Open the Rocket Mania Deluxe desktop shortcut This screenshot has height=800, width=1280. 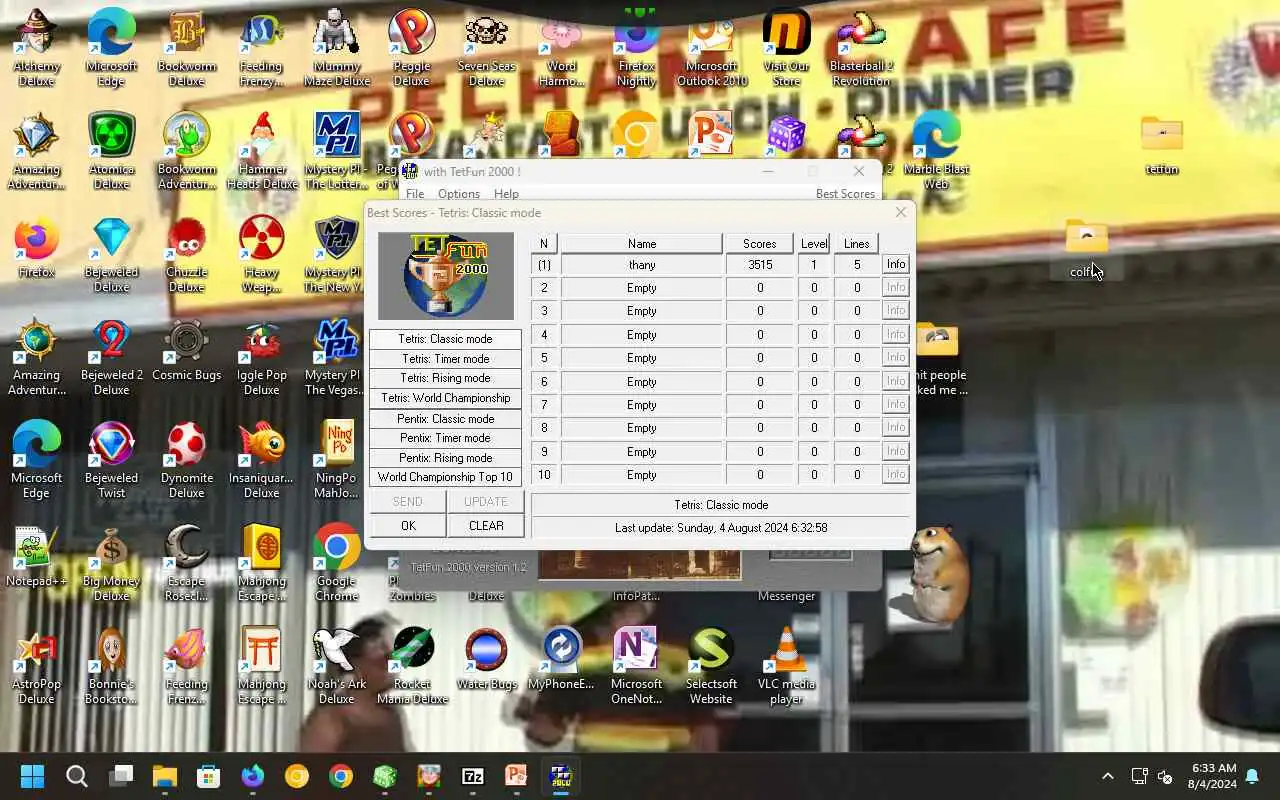412,666
